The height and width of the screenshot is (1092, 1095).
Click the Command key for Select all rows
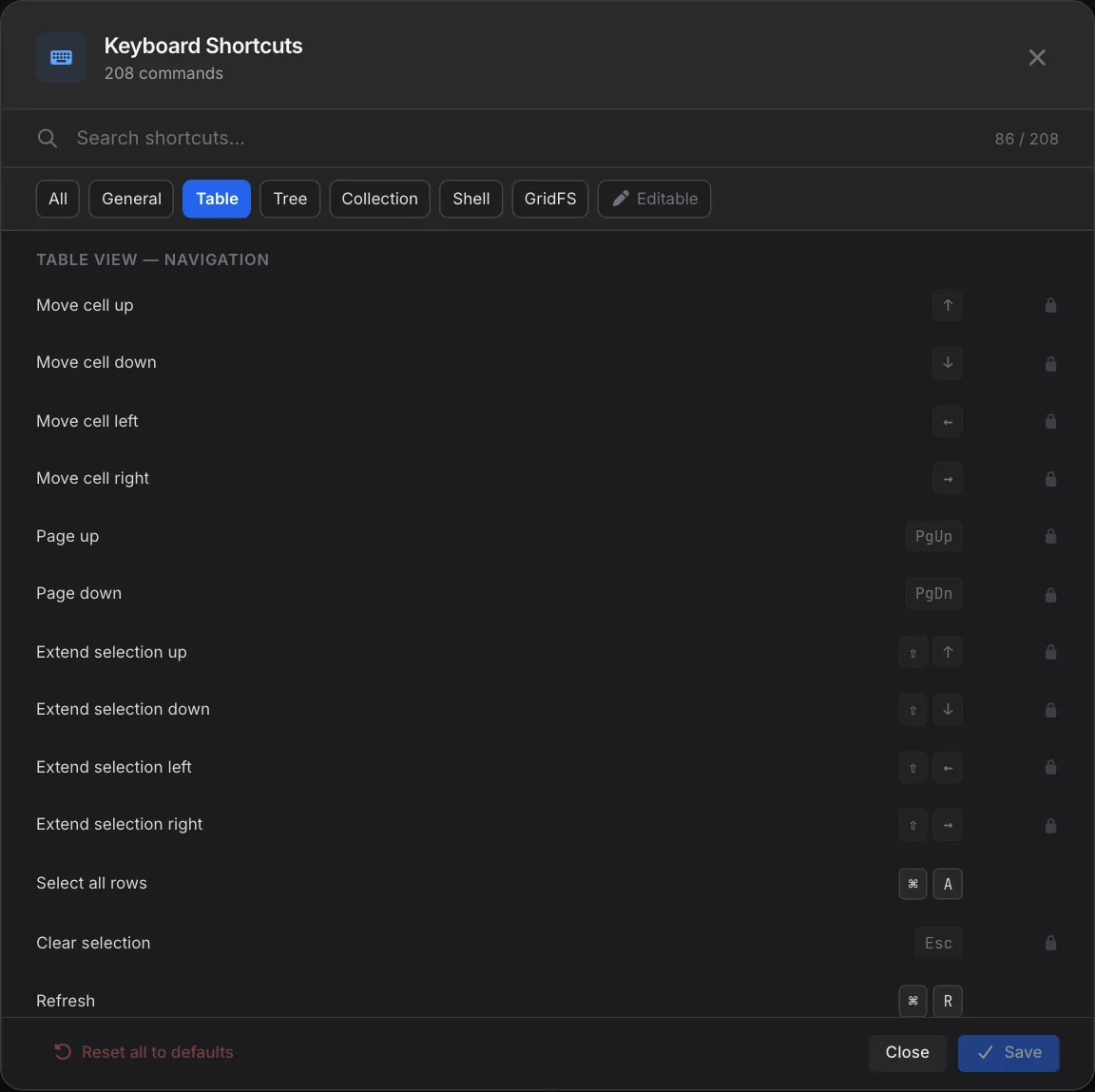tap(912, 884)
